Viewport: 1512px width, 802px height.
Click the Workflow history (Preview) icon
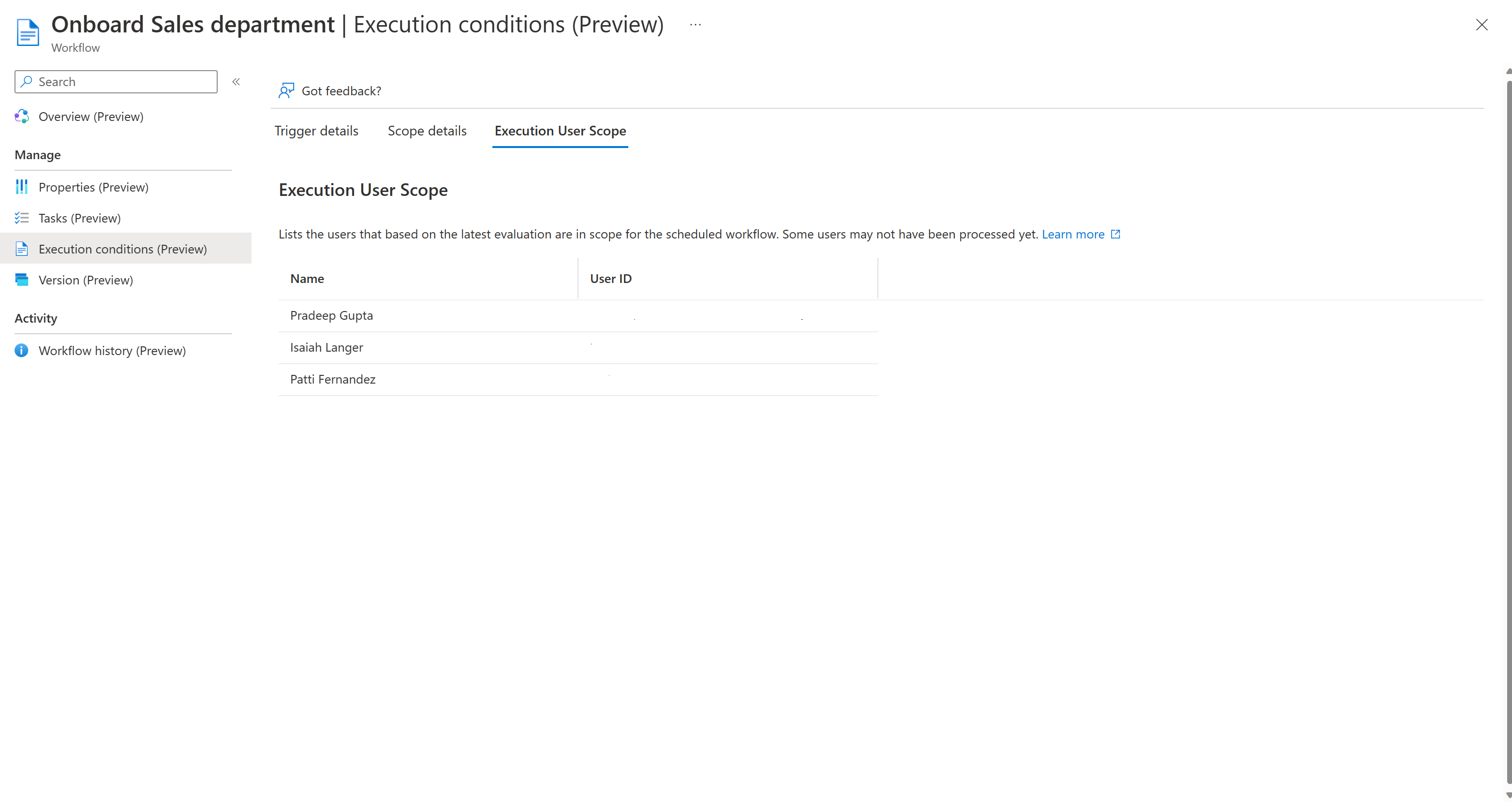coord(22,351)
